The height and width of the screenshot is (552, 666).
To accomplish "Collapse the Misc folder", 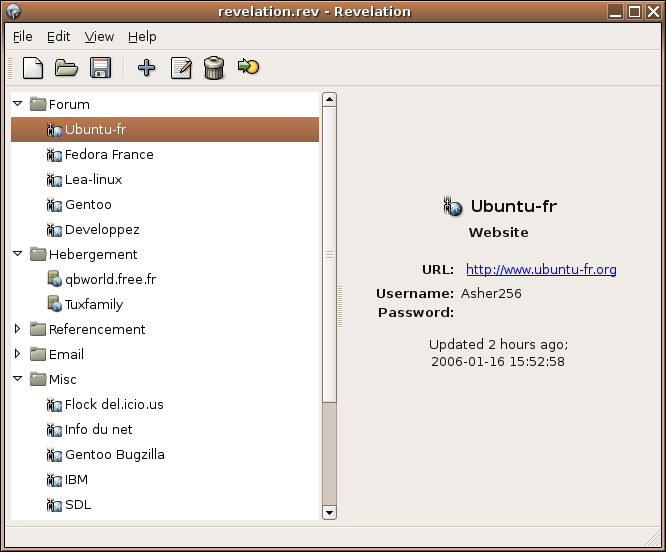I will (17, 378).
